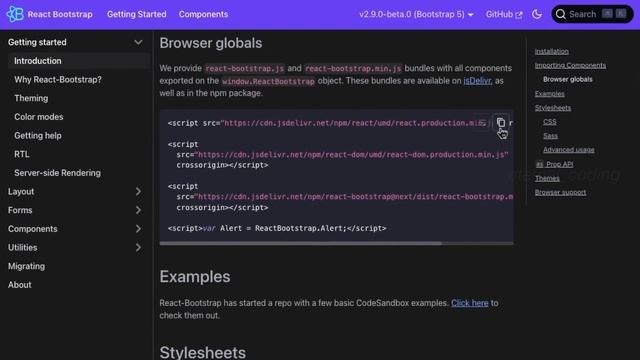
Task: Expand the Components sidebar chevron
Action: [138, 229]
